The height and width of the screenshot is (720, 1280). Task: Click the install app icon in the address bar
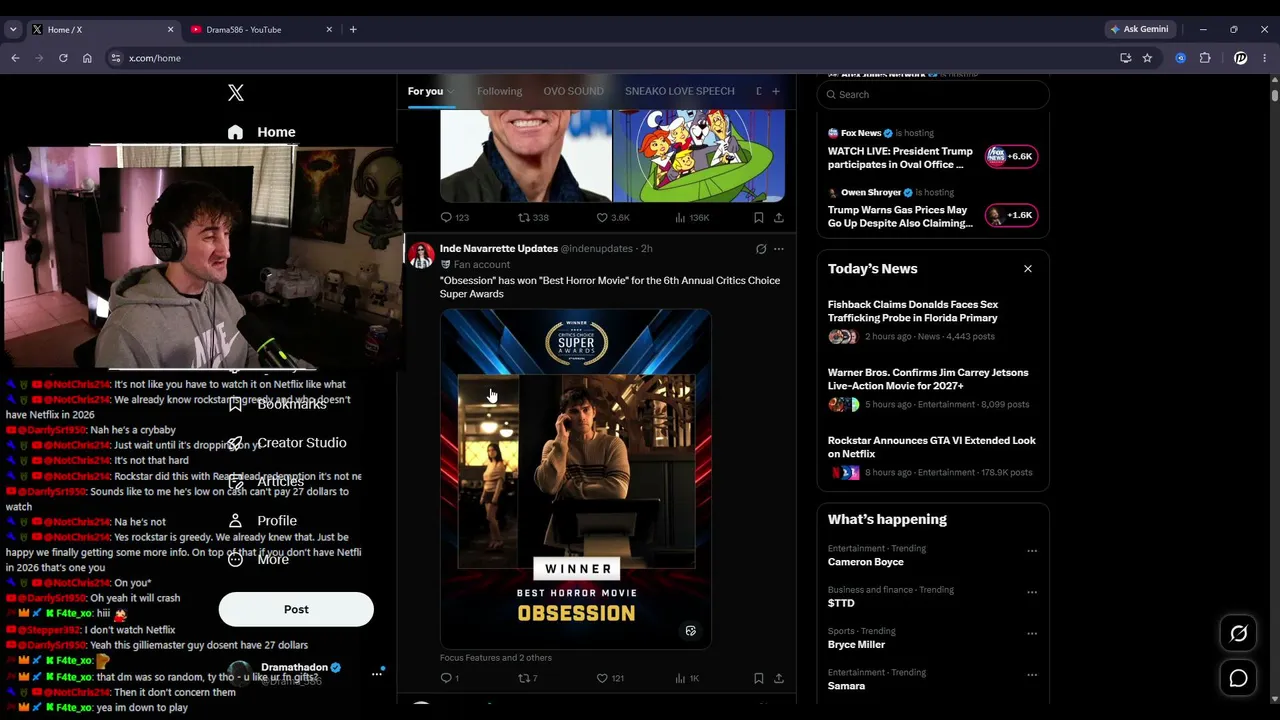pos(1125,58)
